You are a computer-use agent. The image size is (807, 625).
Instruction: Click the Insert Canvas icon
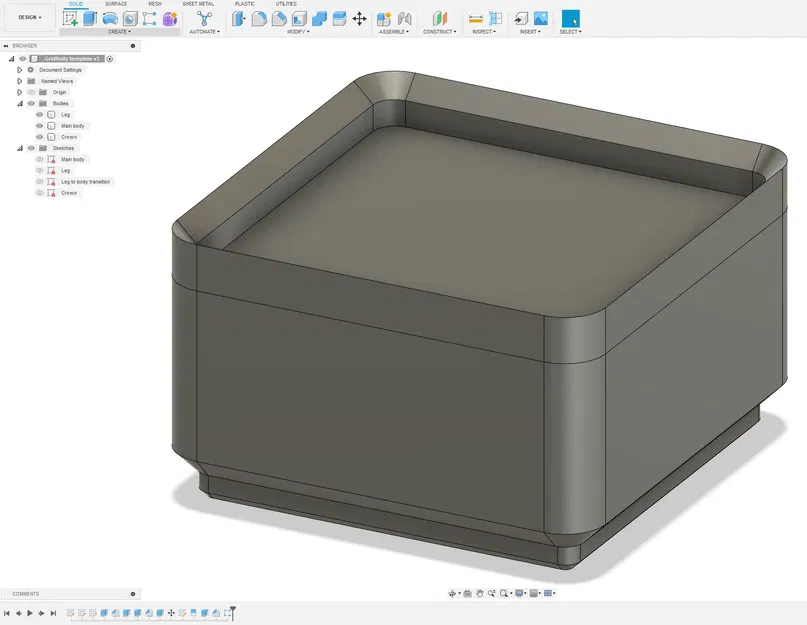pyautogui.click(x=539, y=17)
